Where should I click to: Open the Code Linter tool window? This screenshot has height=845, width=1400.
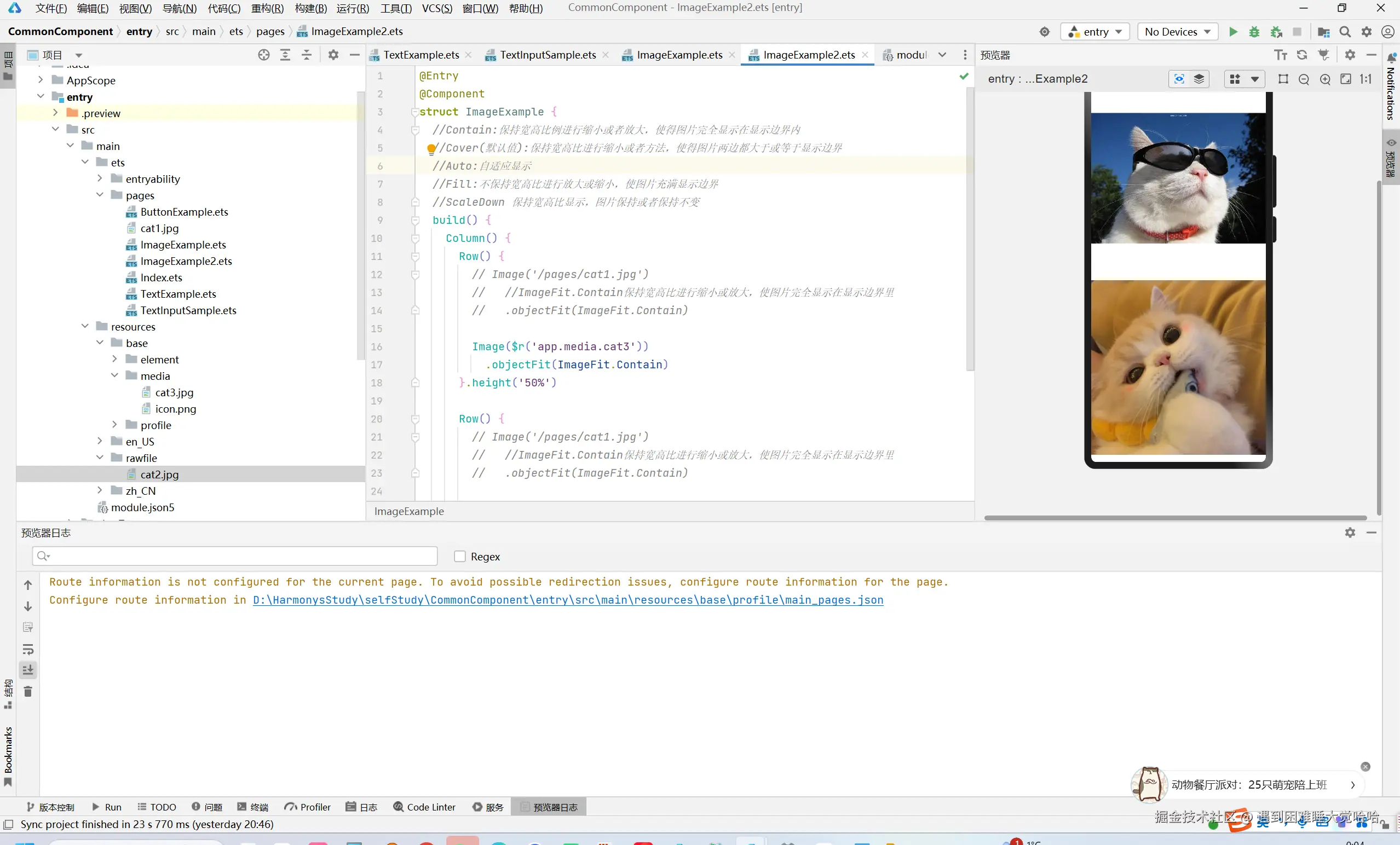click(424, 807)
